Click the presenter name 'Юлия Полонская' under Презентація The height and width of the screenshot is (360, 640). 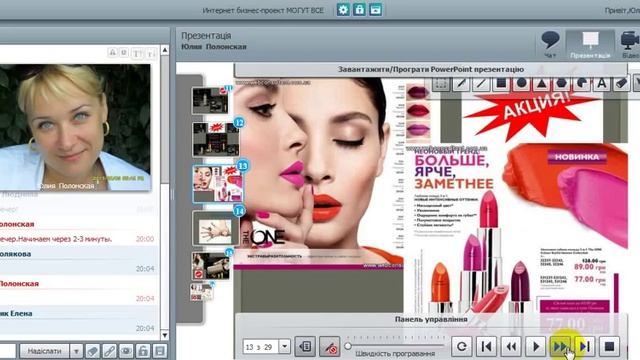[214, 47]
